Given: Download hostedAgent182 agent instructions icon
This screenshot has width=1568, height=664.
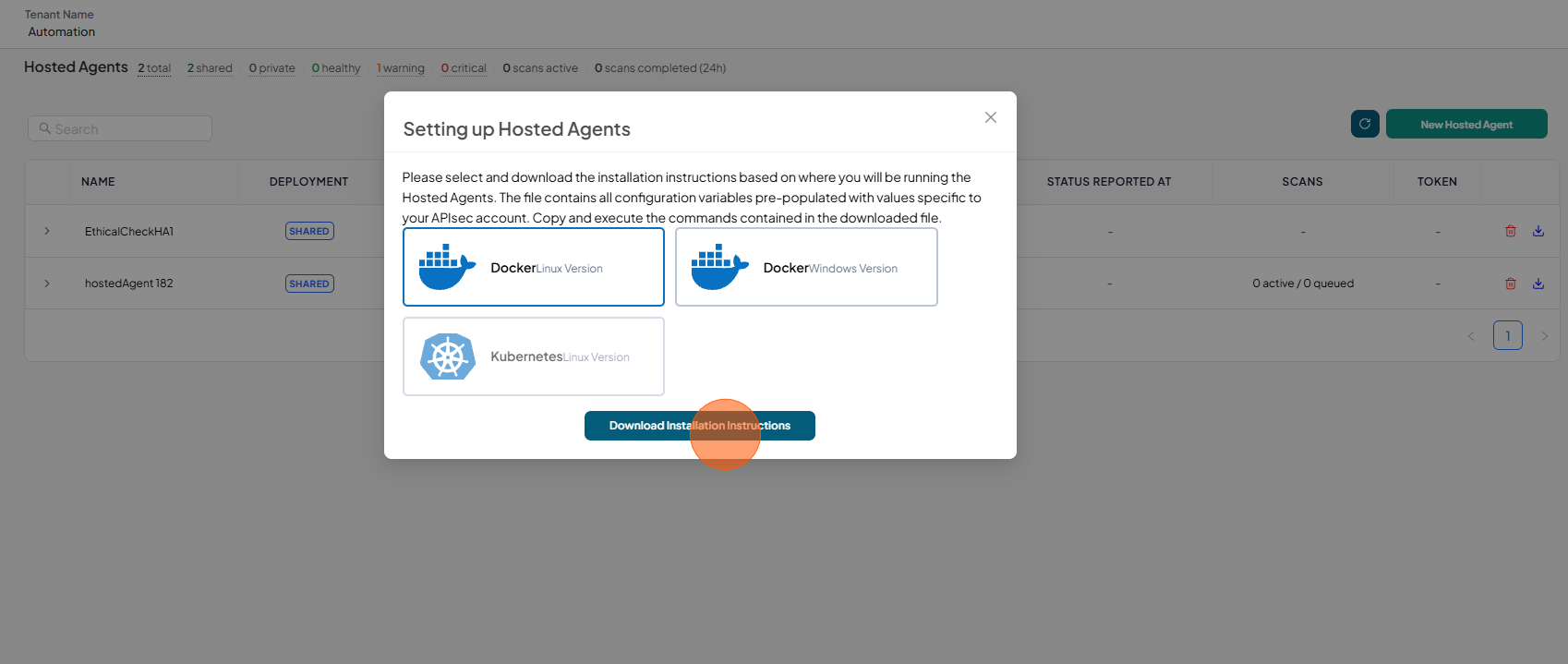Looking at the screenshot, I should pos(1538,284).
